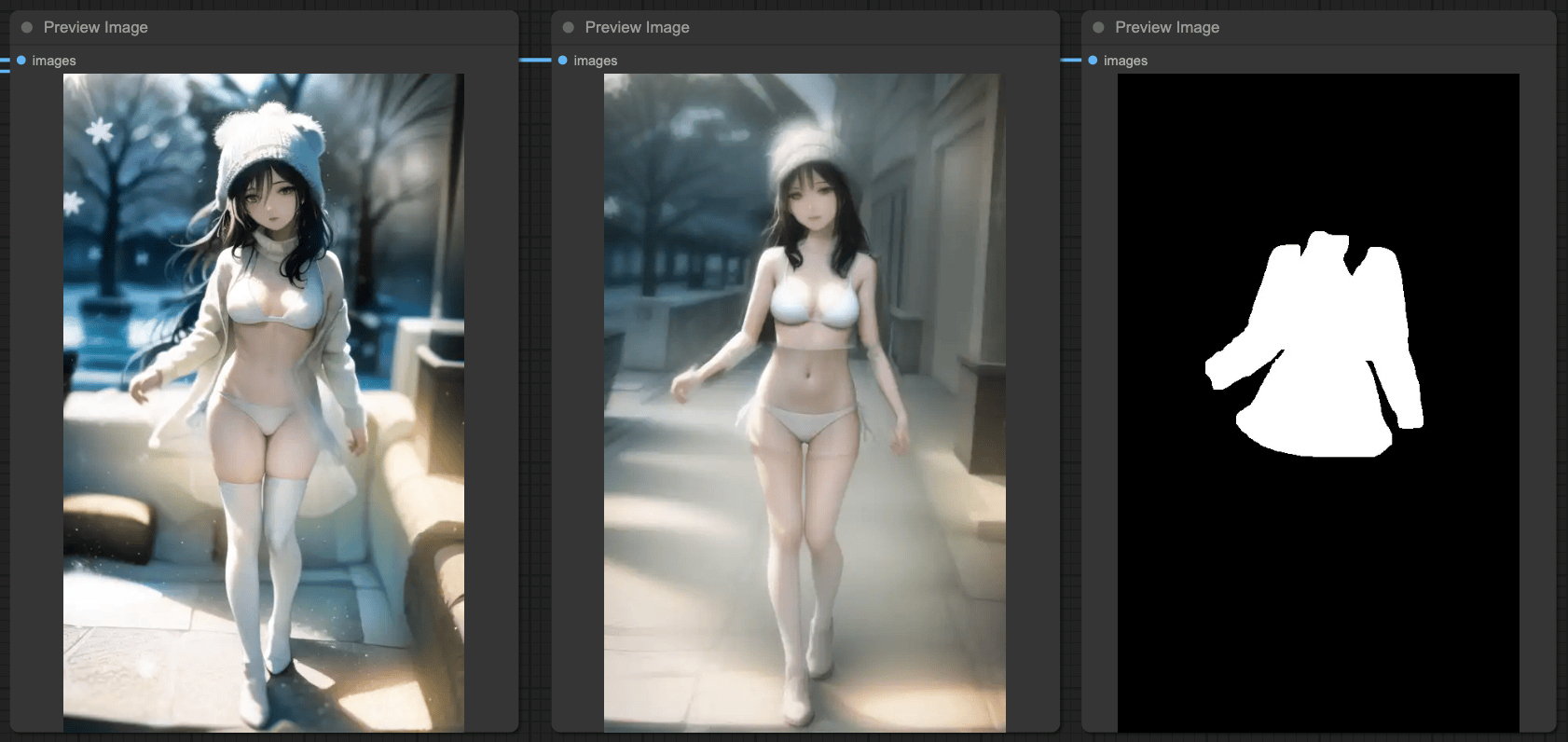Viewport: 1568px width, 742px height.
Task: Open the preview thumbnail with sofa background
Action: pos(264,403)
